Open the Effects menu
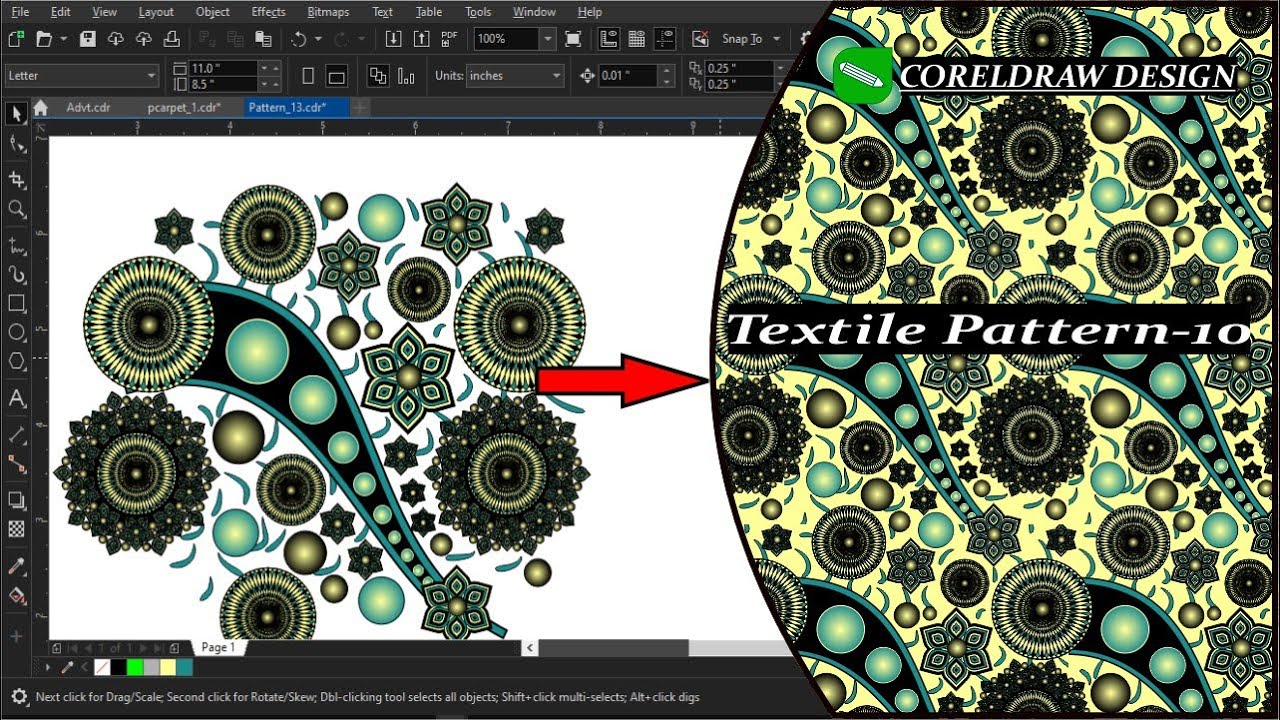The width and height of the screenshot is (1280, 720). pyautogui.click(x=269, y=12)
